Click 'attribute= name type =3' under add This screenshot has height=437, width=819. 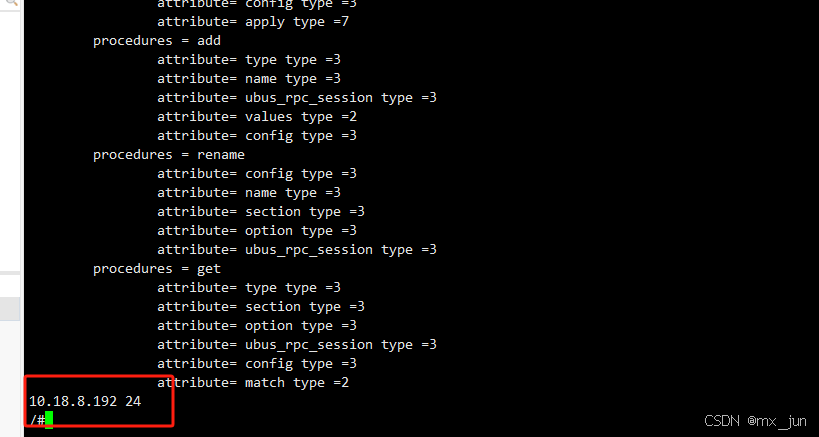pyautogui.click(x=249, y=79)
